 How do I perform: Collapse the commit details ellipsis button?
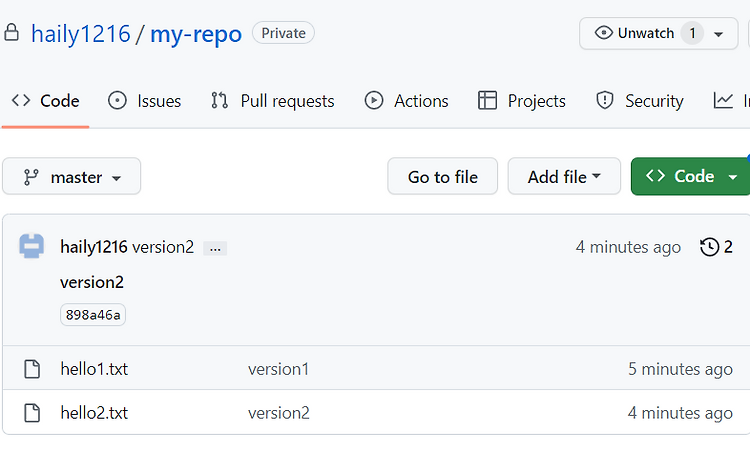point(215,248)
